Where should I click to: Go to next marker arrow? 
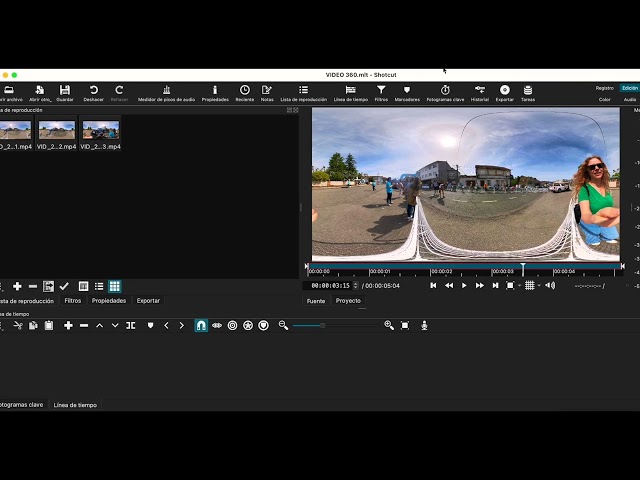point(182,325)
